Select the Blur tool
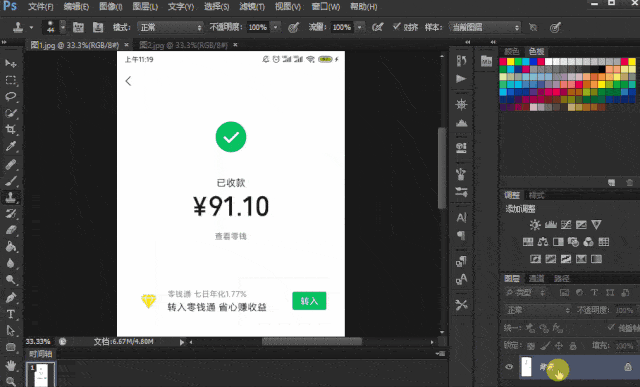 click(11, 263)
